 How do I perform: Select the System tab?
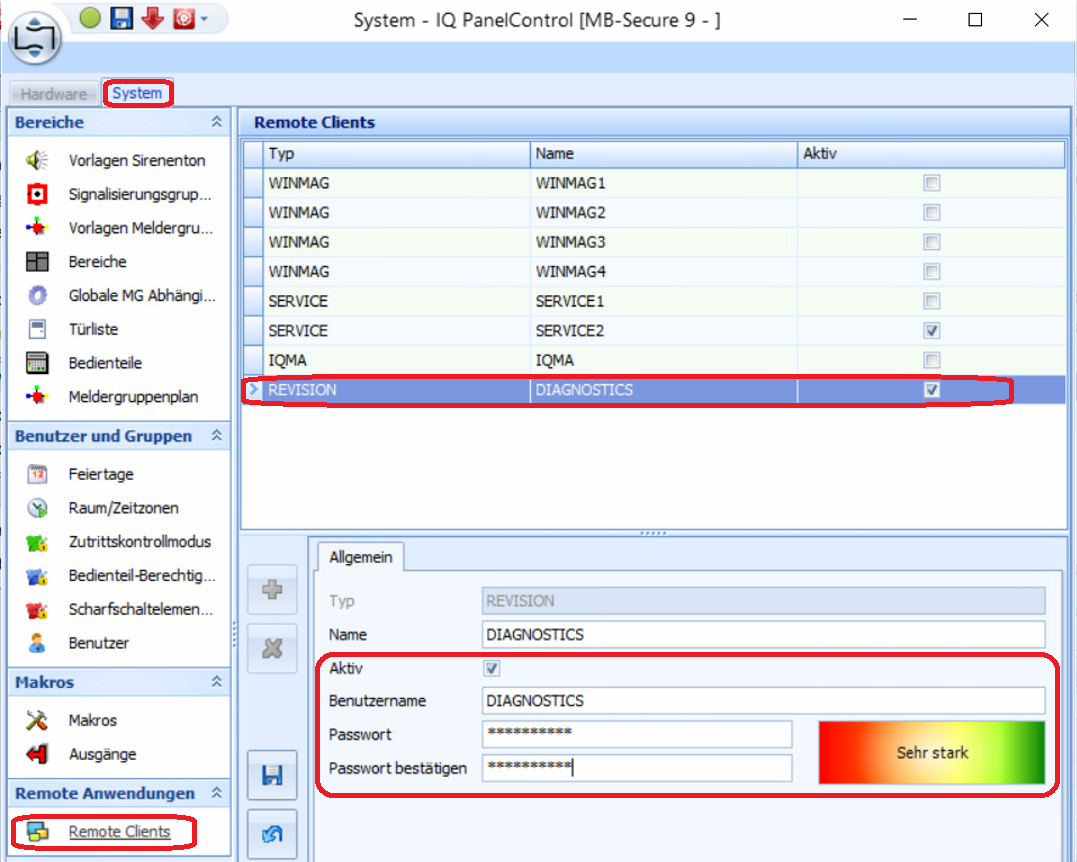tap(137, 93)
